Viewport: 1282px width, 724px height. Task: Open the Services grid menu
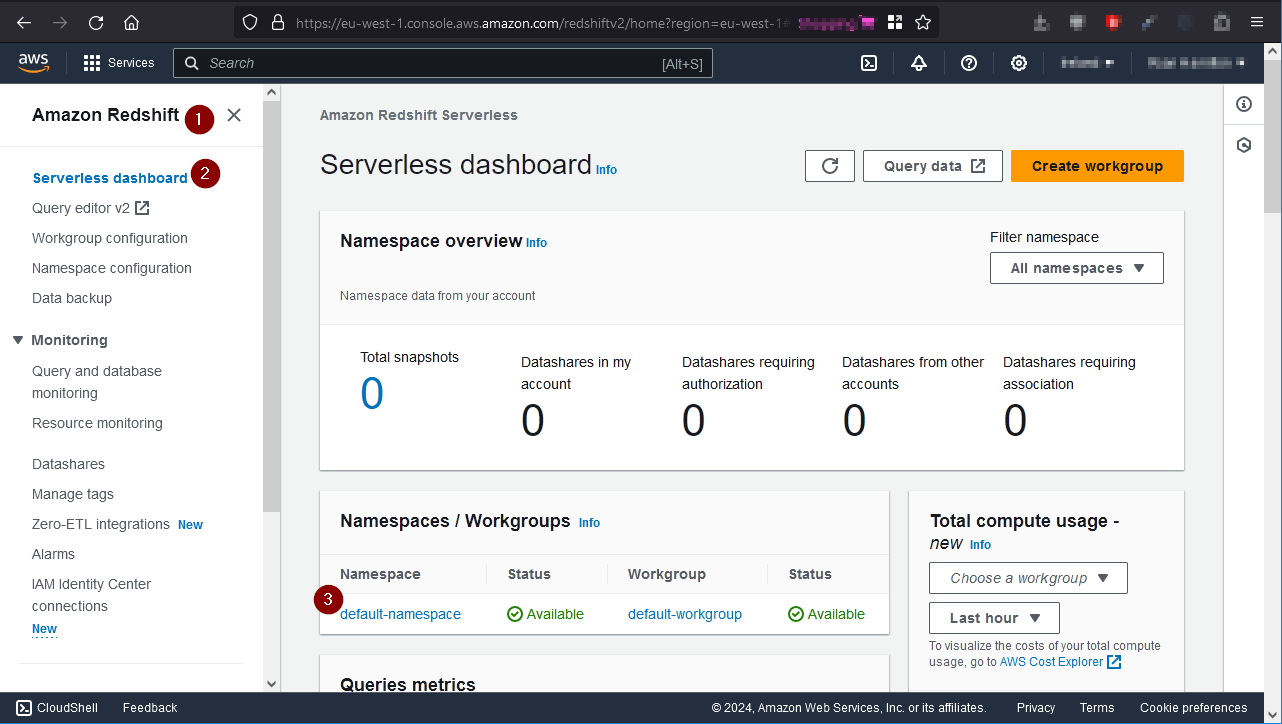[x=118, y=63]
